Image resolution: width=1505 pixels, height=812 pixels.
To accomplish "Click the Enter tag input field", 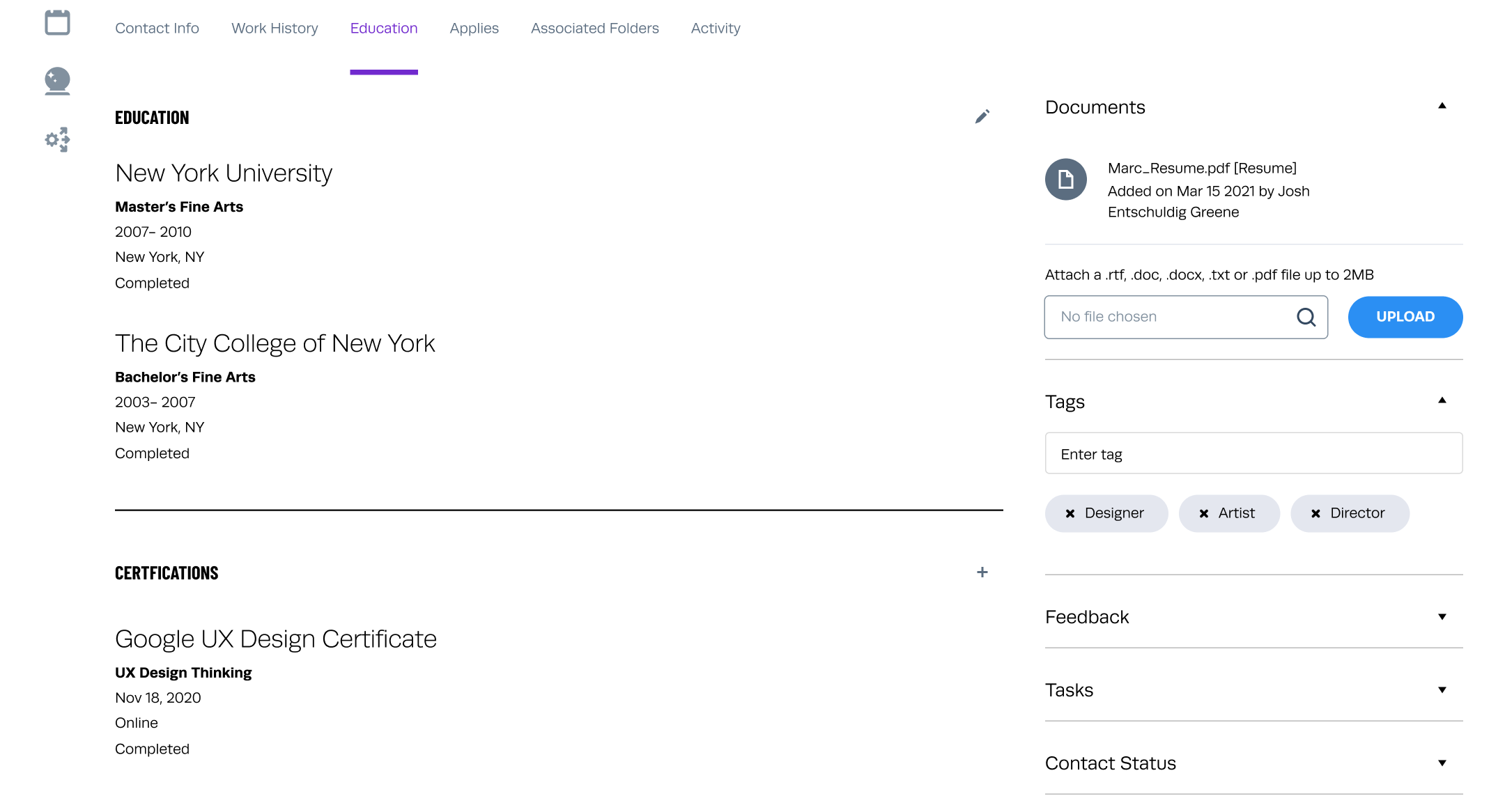I will 1253,454.
